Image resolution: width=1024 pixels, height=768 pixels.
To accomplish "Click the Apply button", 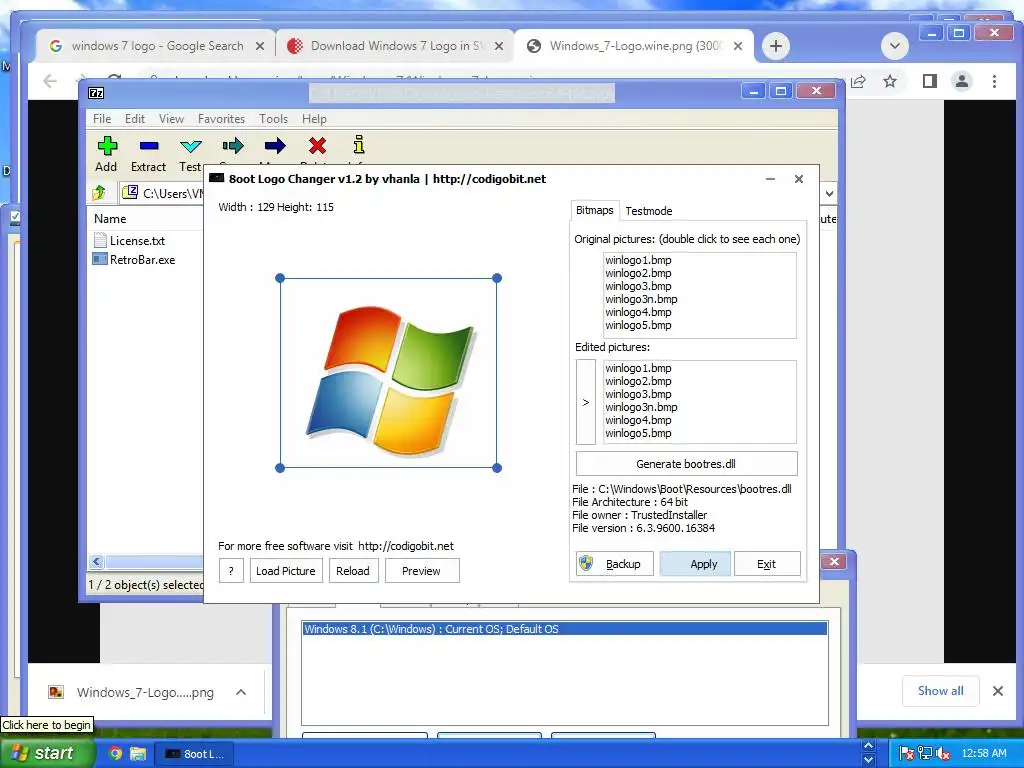I will point(696,564).
